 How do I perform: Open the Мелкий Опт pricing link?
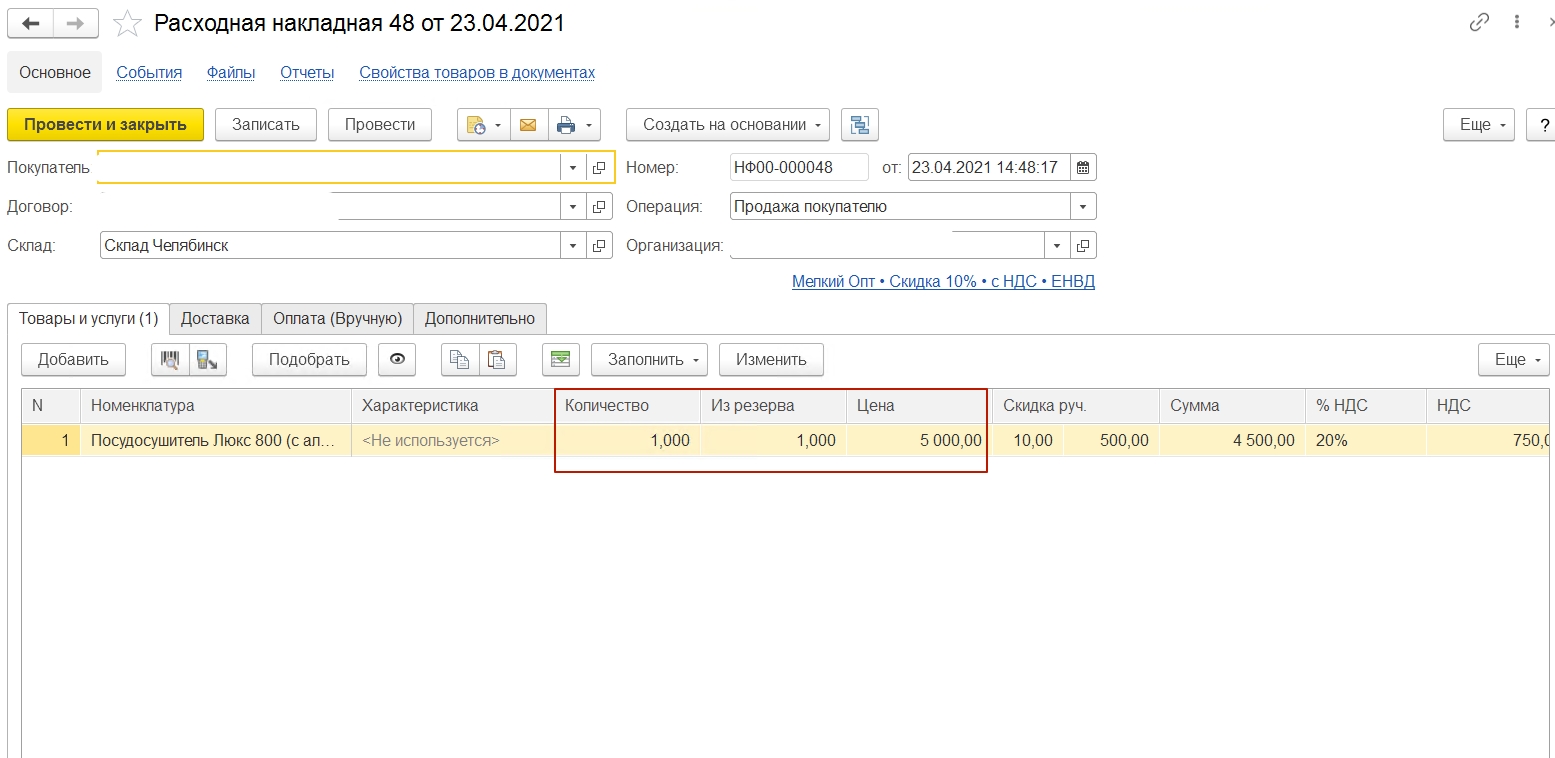942,282
